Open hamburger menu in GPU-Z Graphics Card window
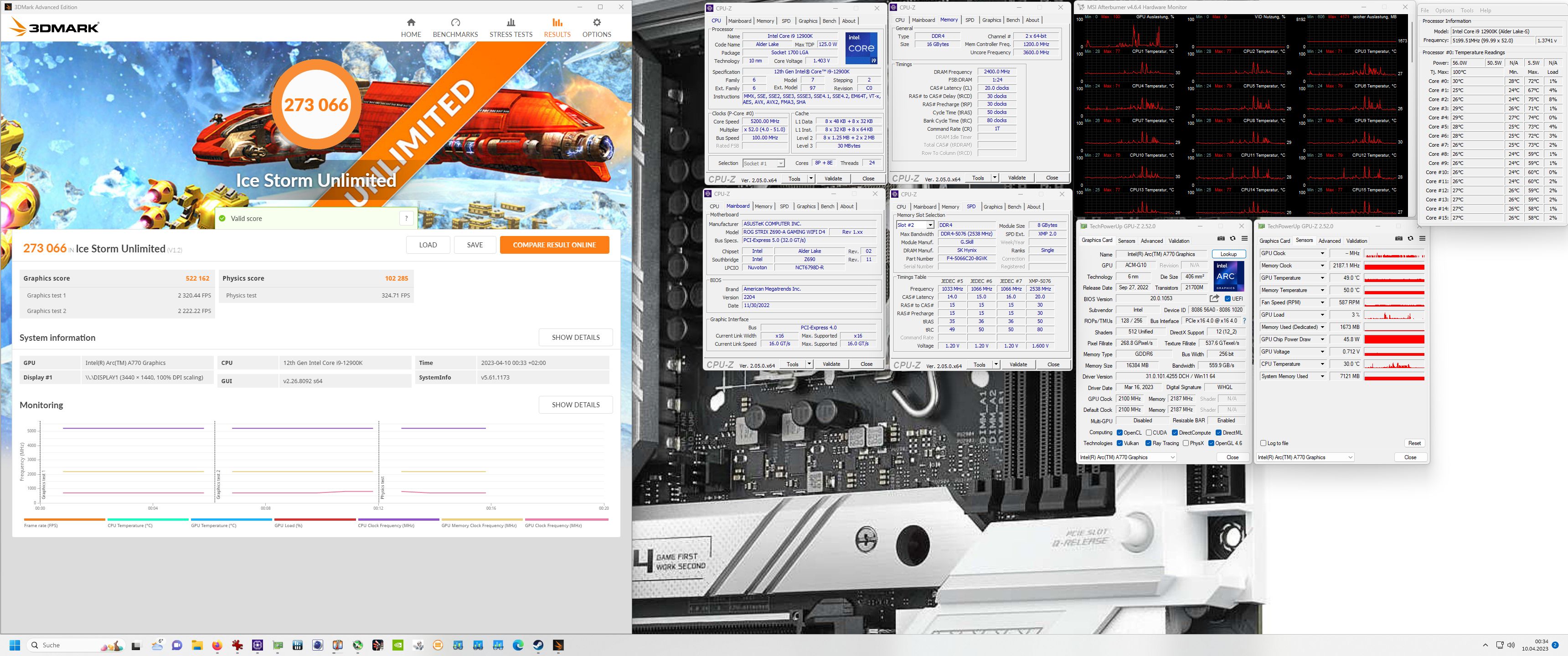The height and width of the screenshot is (656, 1568). 1244,239
